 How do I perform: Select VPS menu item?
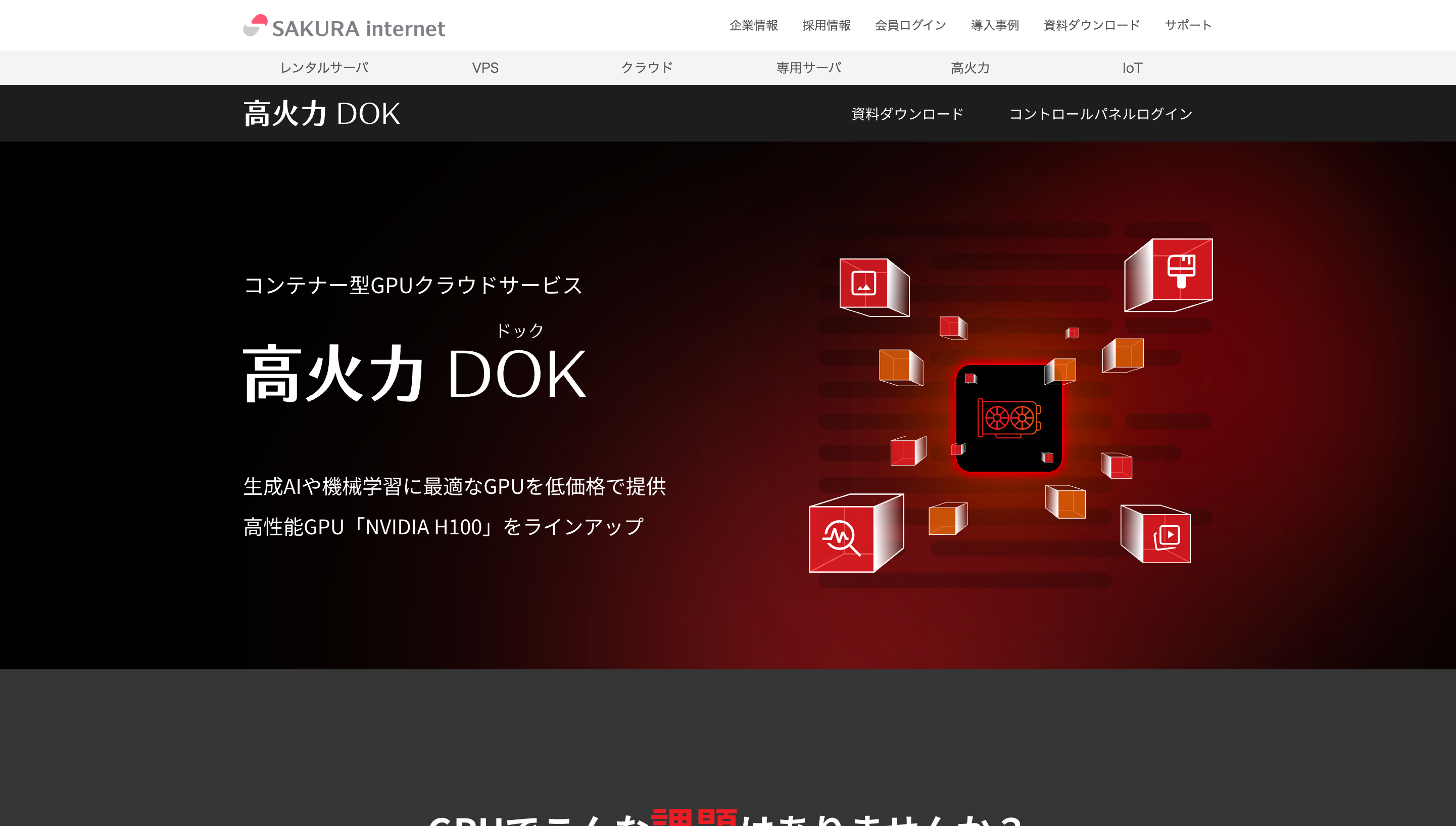[x=486, y=68]
